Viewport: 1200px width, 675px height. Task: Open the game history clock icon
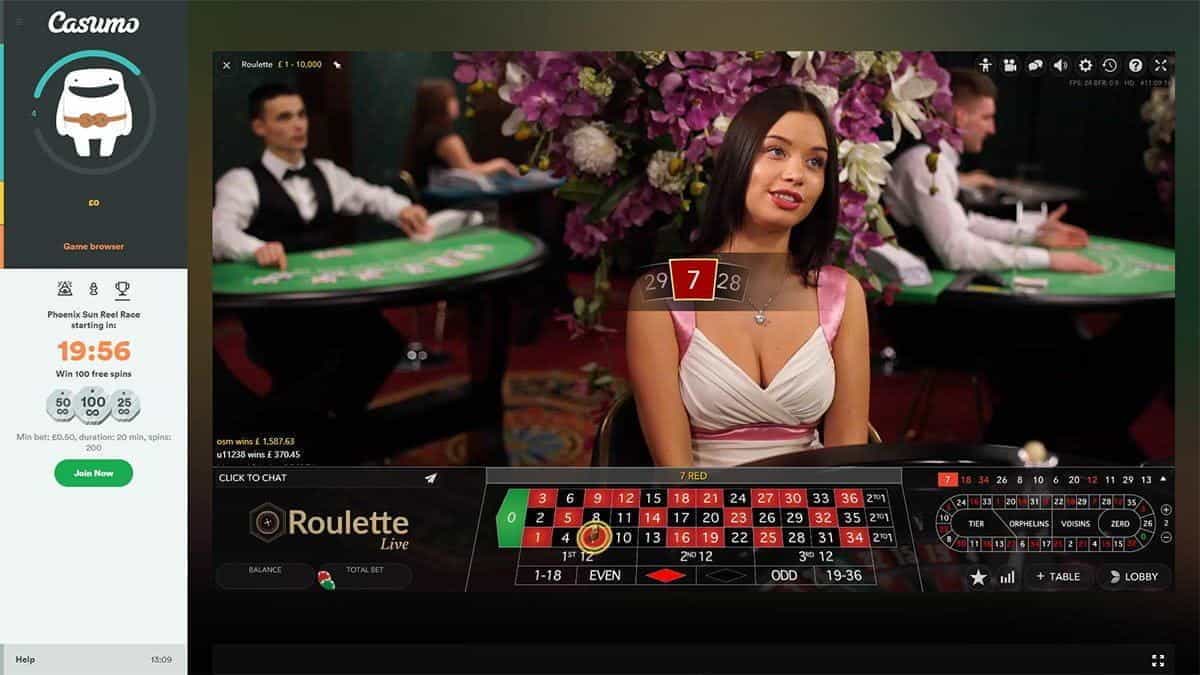1110,65
